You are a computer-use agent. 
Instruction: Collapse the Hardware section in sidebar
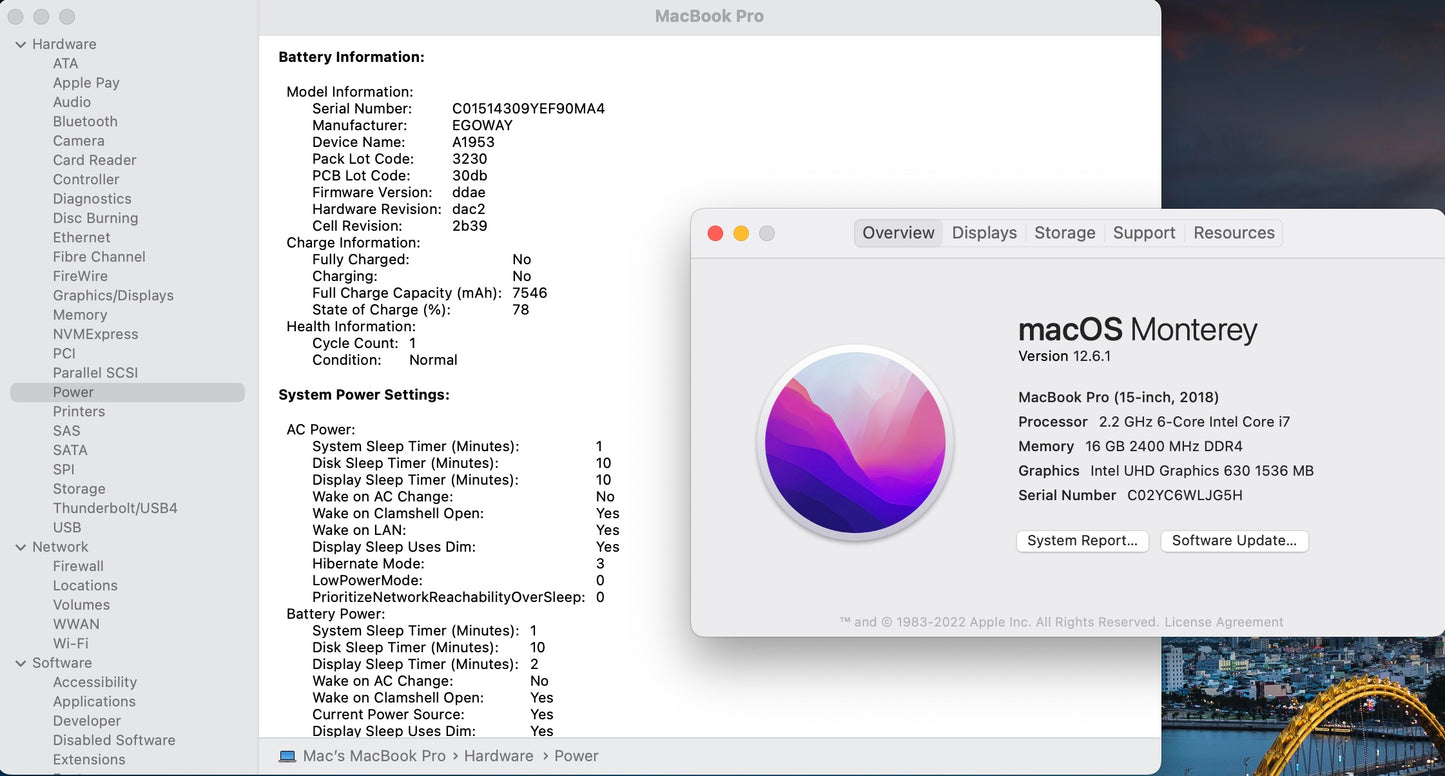[x=20, y=44]
